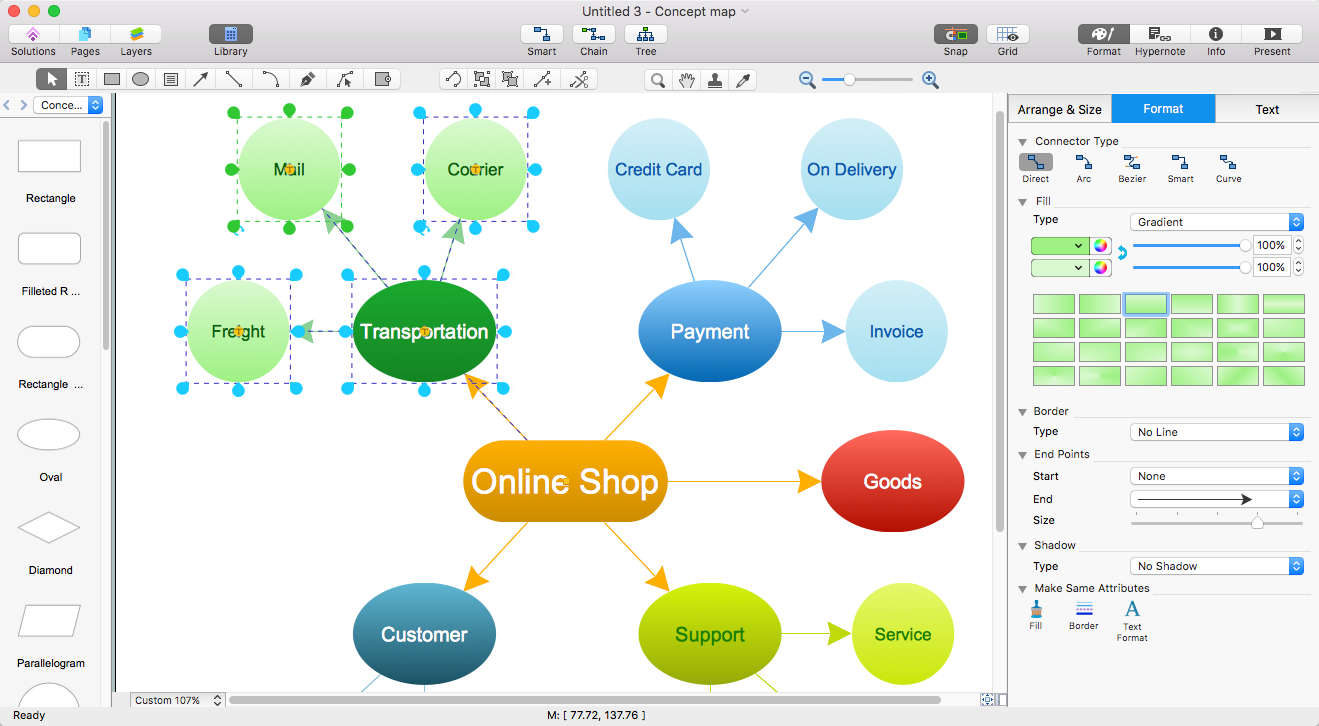Select the stamp tool
The height and width of the screenshot is (726, 1319).
coord(714,80)
